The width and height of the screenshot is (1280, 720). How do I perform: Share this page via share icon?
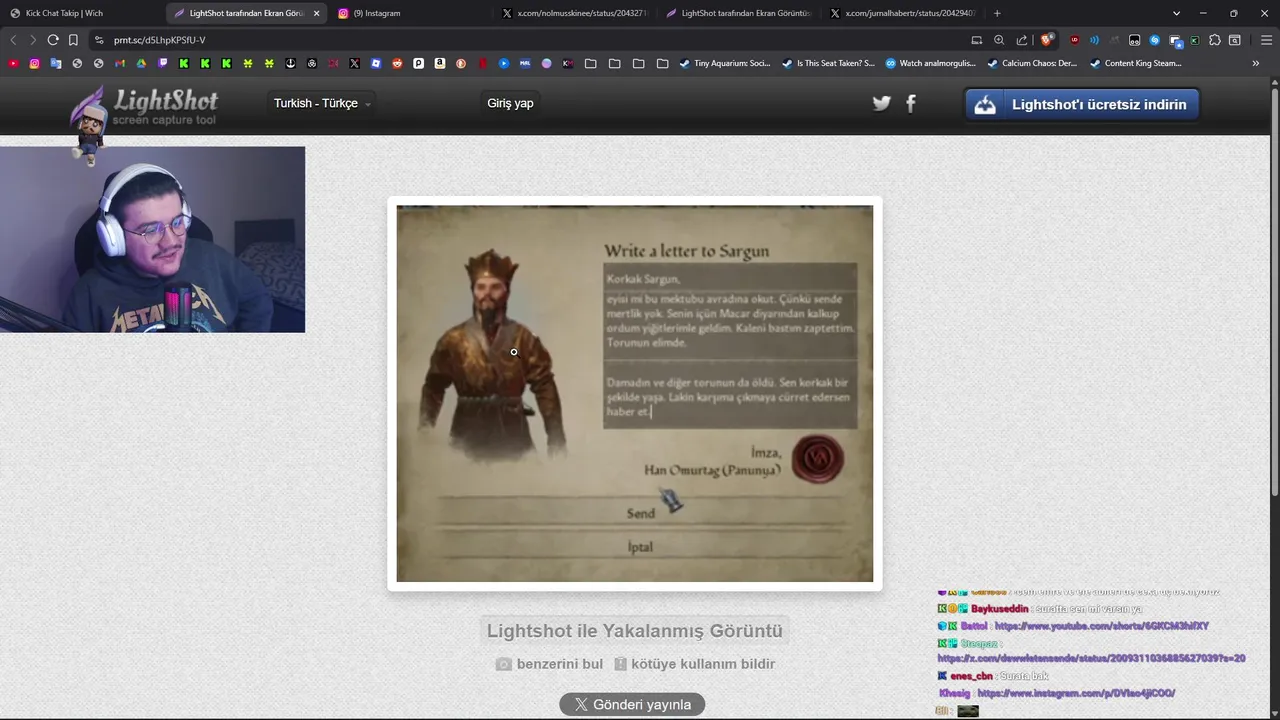point(1022,40)
